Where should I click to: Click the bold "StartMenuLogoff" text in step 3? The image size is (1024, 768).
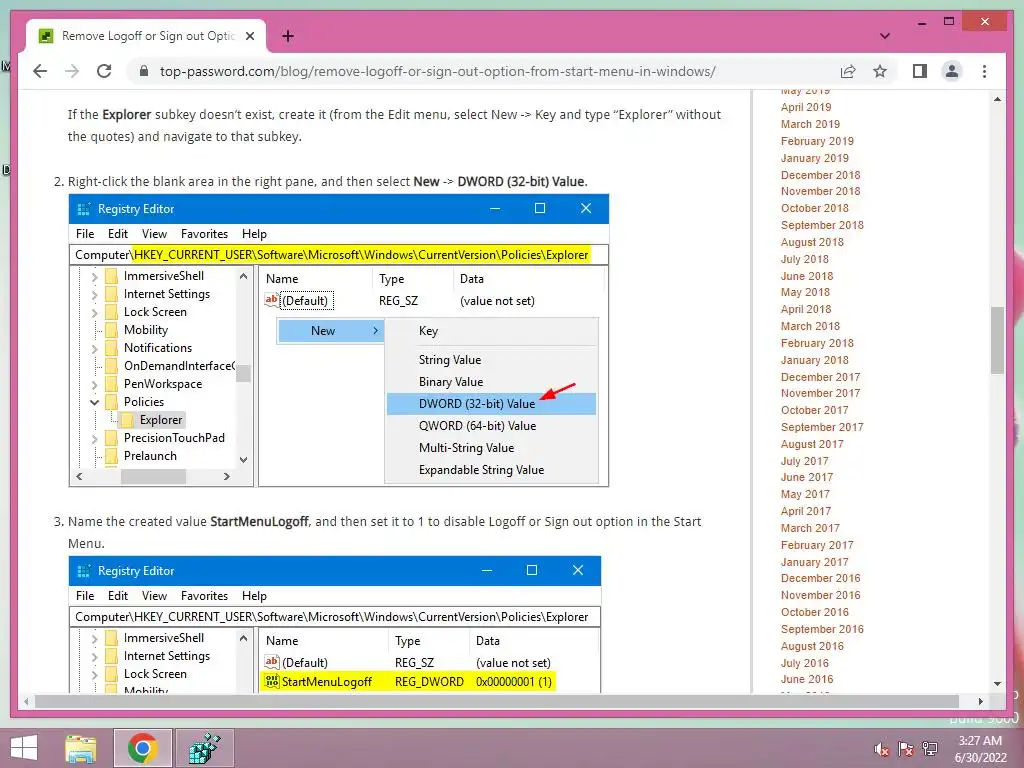tap(259, 522)
